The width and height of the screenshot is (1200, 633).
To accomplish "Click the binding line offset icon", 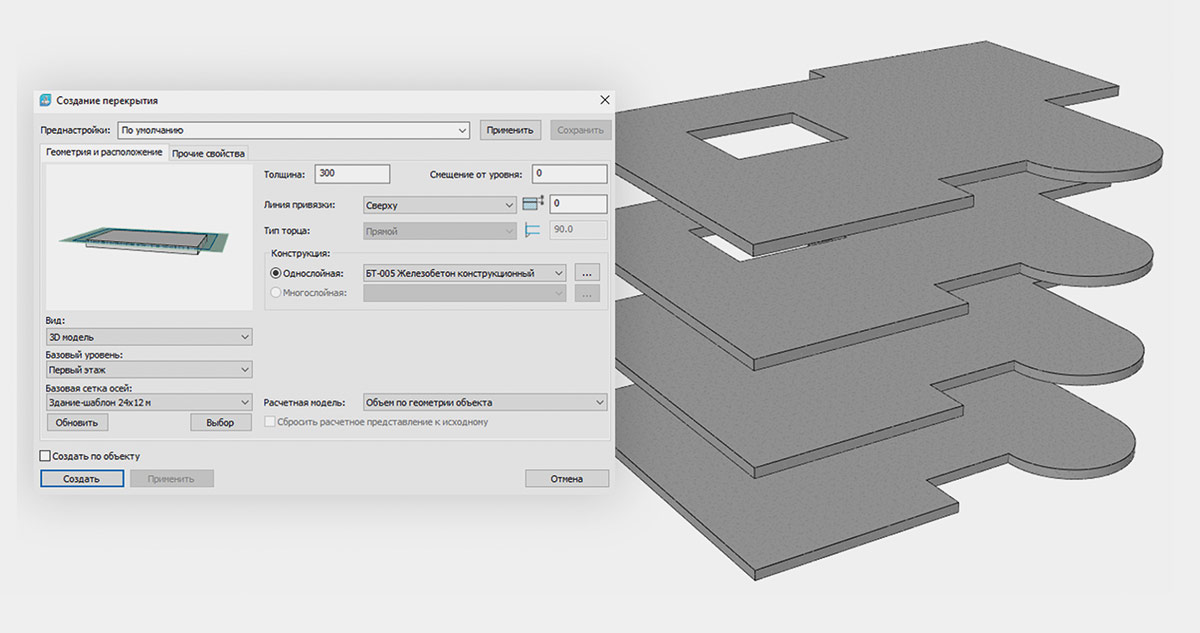I will (x=533, y=203).
